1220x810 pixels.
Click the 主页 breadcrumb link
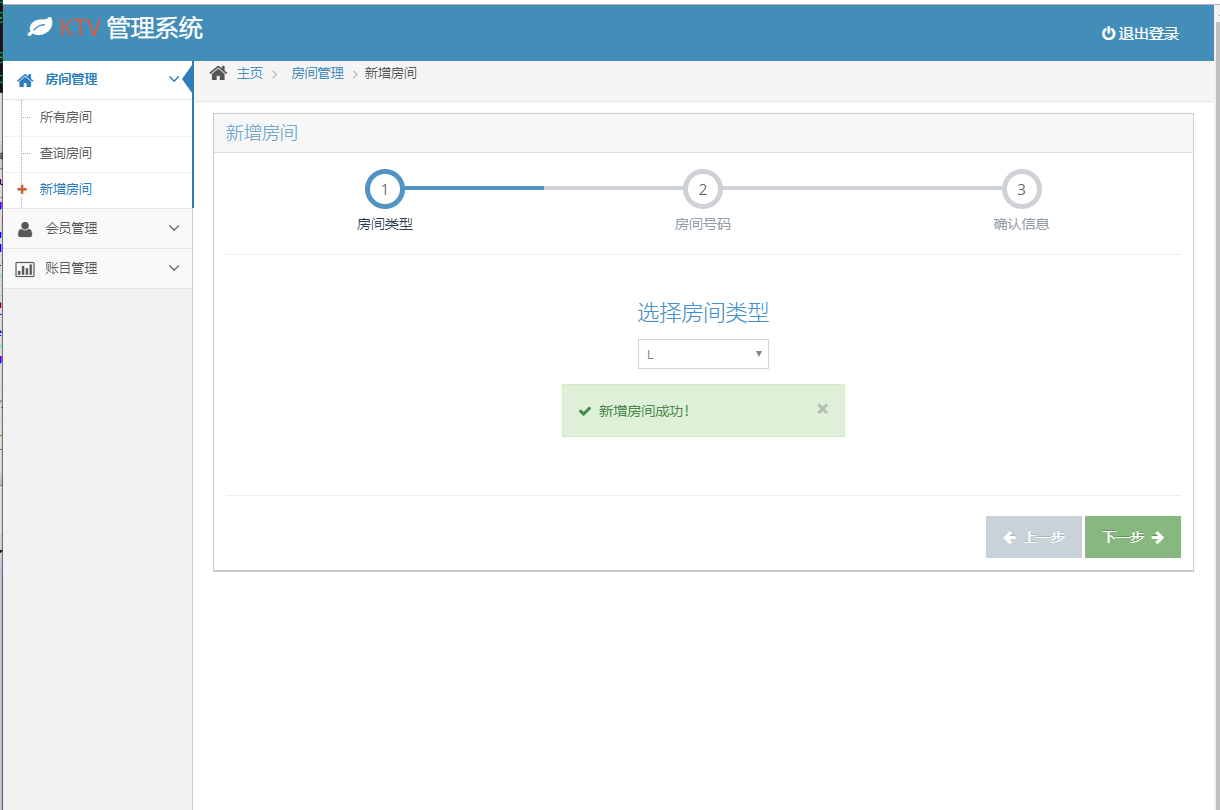coord(248,72)
